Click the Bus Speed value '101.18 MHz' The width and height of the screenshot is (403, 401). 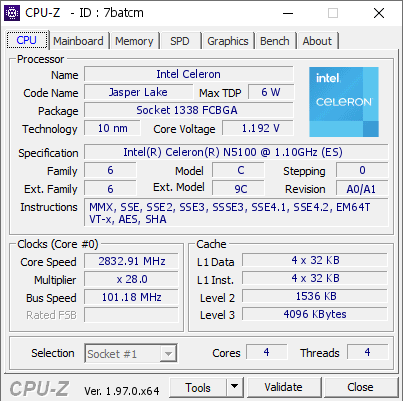pos(131,297)
